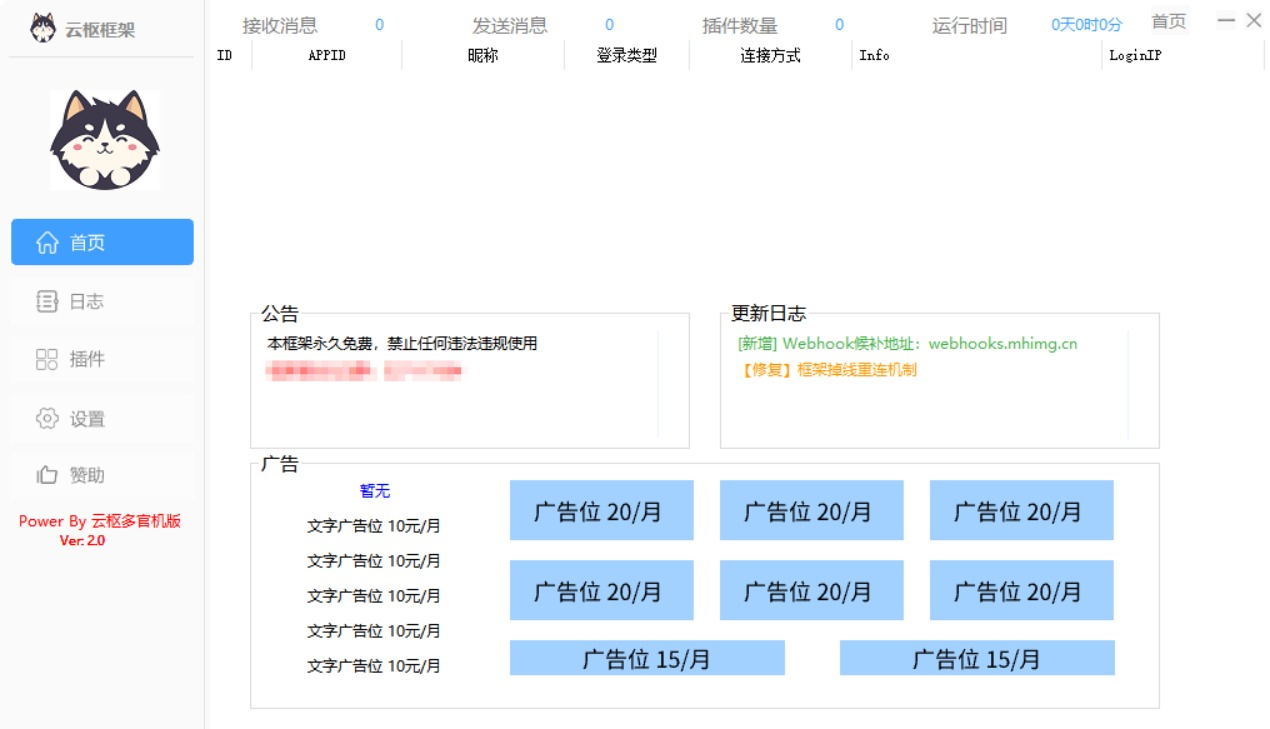Select the 连接方式 column header
Image resolution: width=1270 pixels, height=729 pixels.
click(x=770, y=56)
